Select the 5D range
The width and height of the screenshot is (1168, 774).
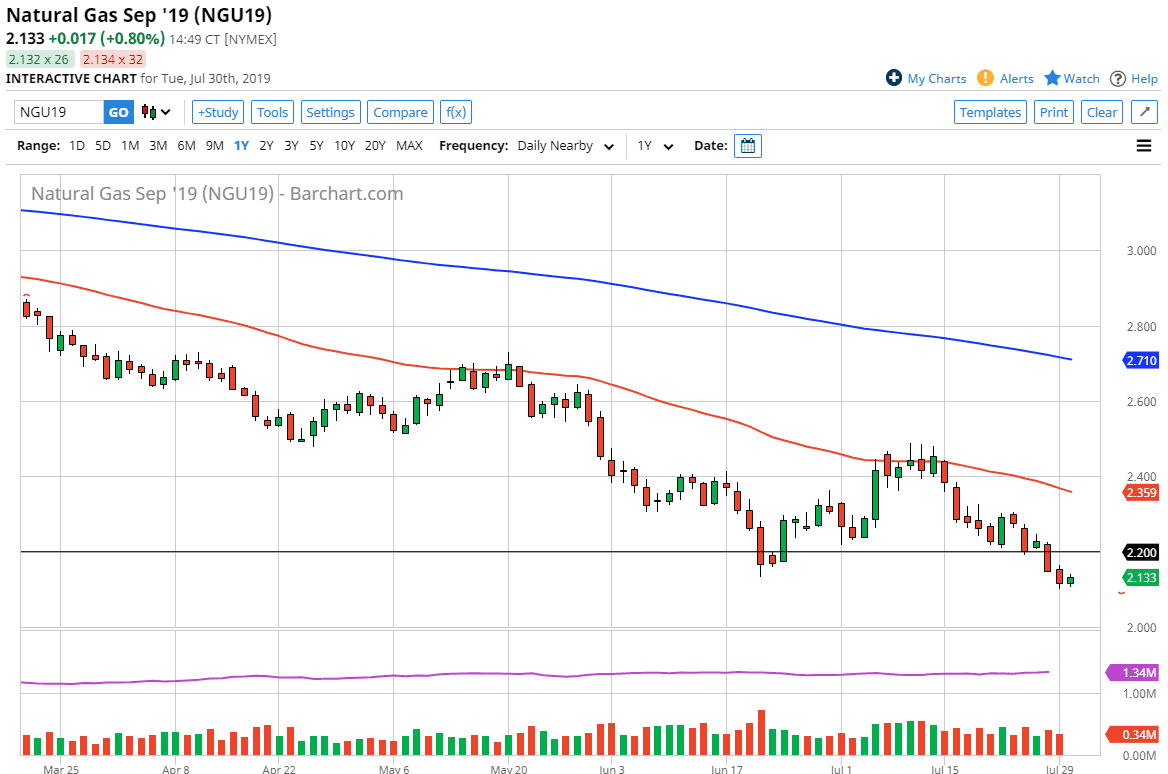tap(103, 146)
